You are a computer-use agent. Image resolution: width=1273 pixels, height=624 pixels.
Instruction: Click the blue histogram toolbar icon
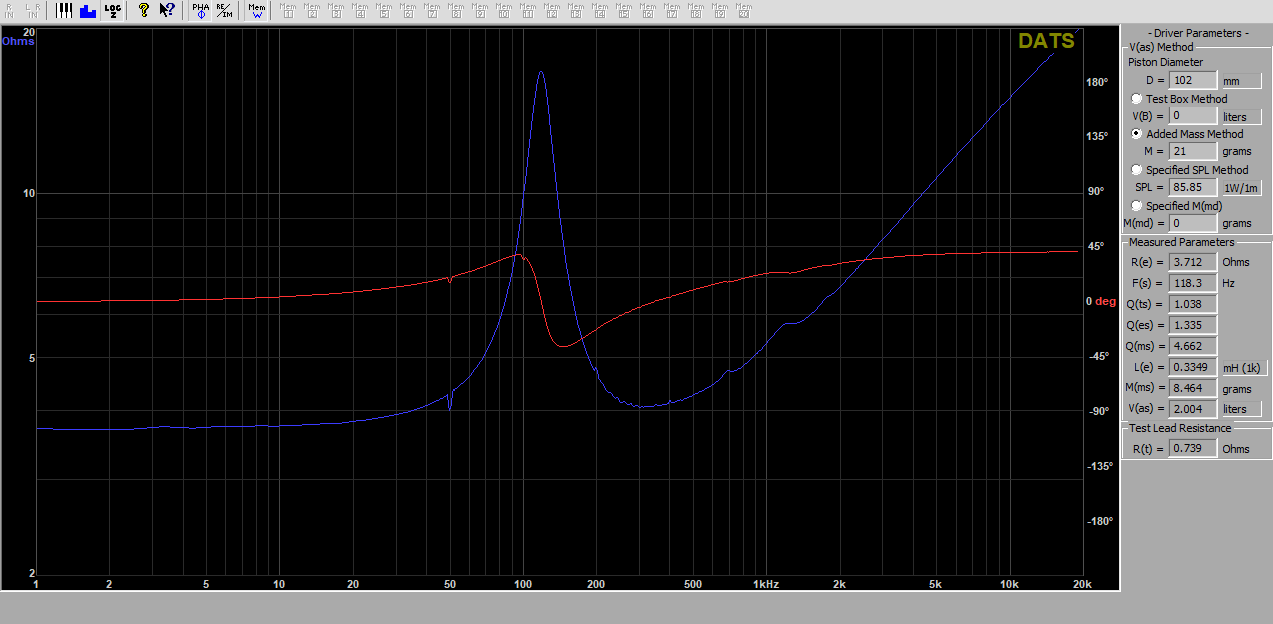point(87,11)
